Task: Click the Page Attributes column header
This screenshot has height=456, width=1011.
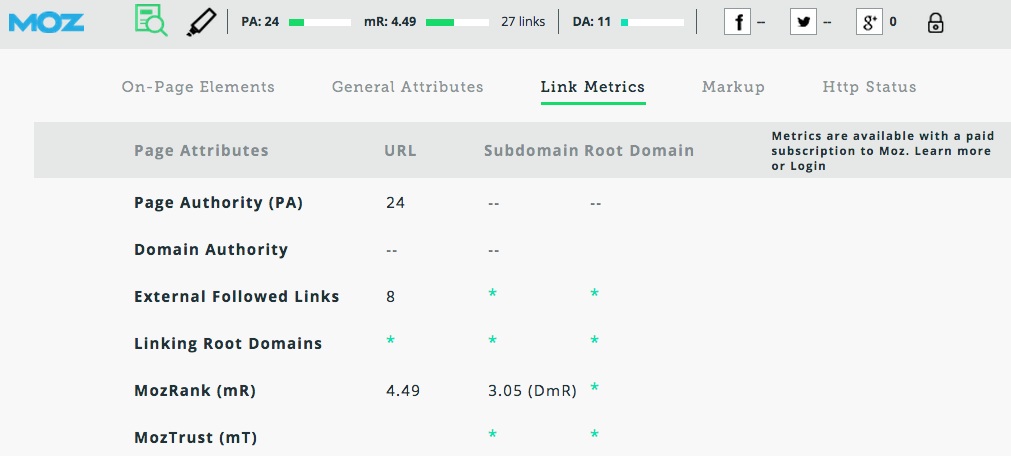Action: pos(201,151)
